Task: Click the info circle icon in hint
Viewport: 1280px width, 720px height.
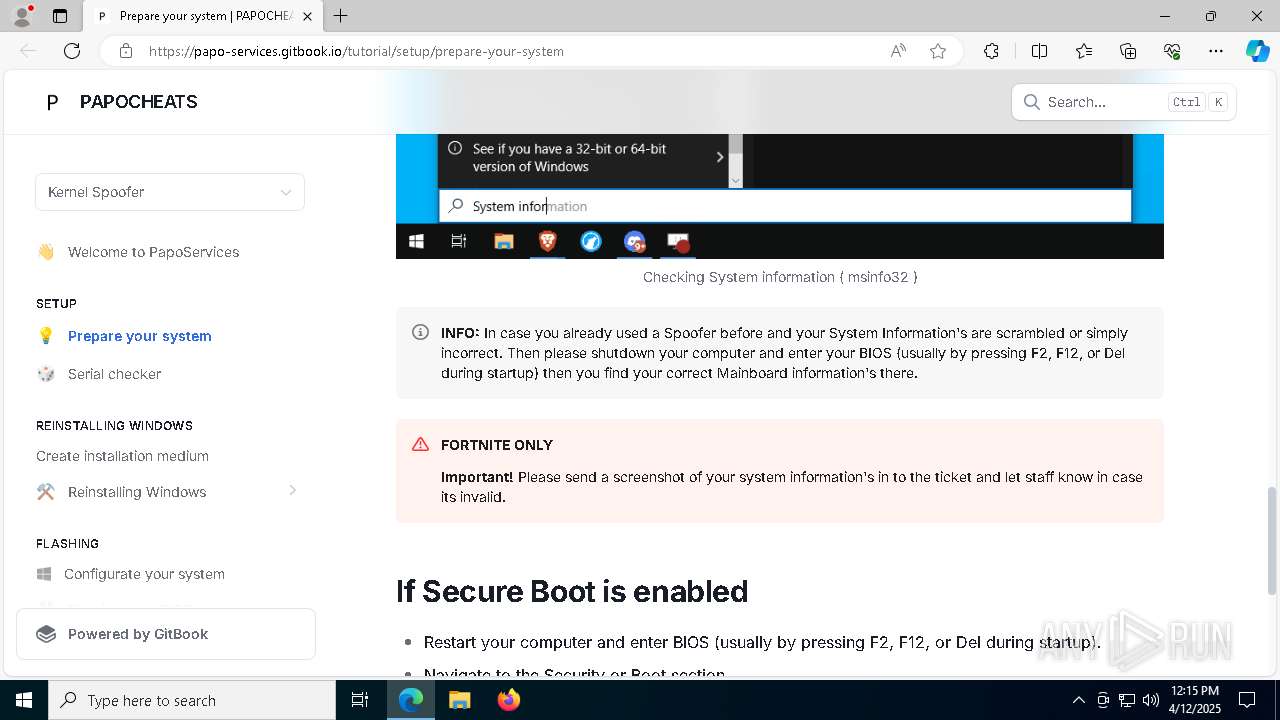Action: pos(420,333)
